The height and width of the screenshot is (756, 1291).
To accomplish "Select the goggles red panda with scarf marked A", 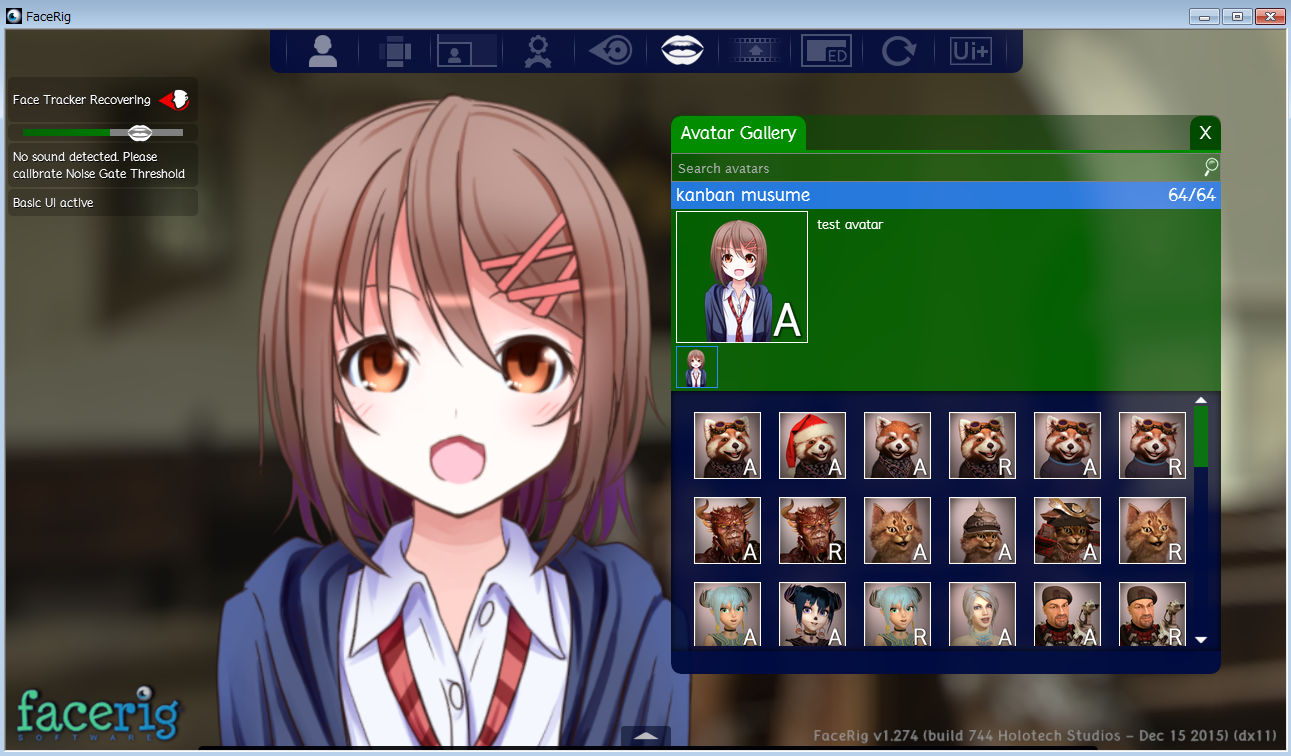I will pos(727,445).
